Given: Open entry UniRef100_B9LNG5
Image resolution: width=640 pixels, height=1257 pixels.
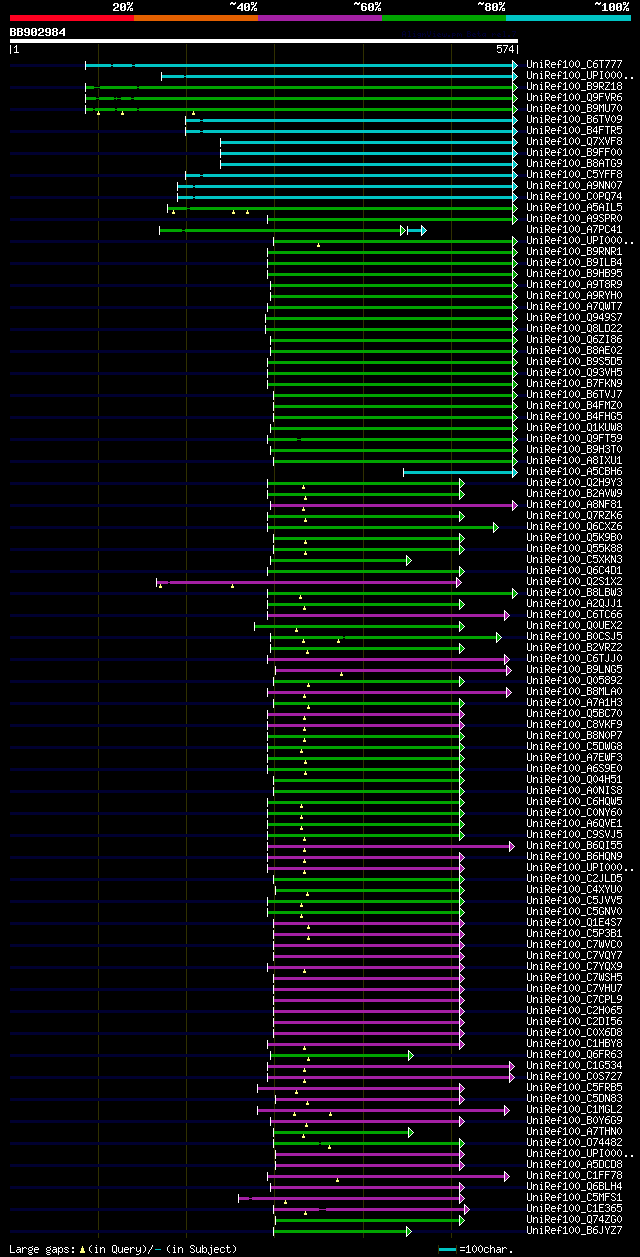Looking at the screenshot, I should pos(574,669).
